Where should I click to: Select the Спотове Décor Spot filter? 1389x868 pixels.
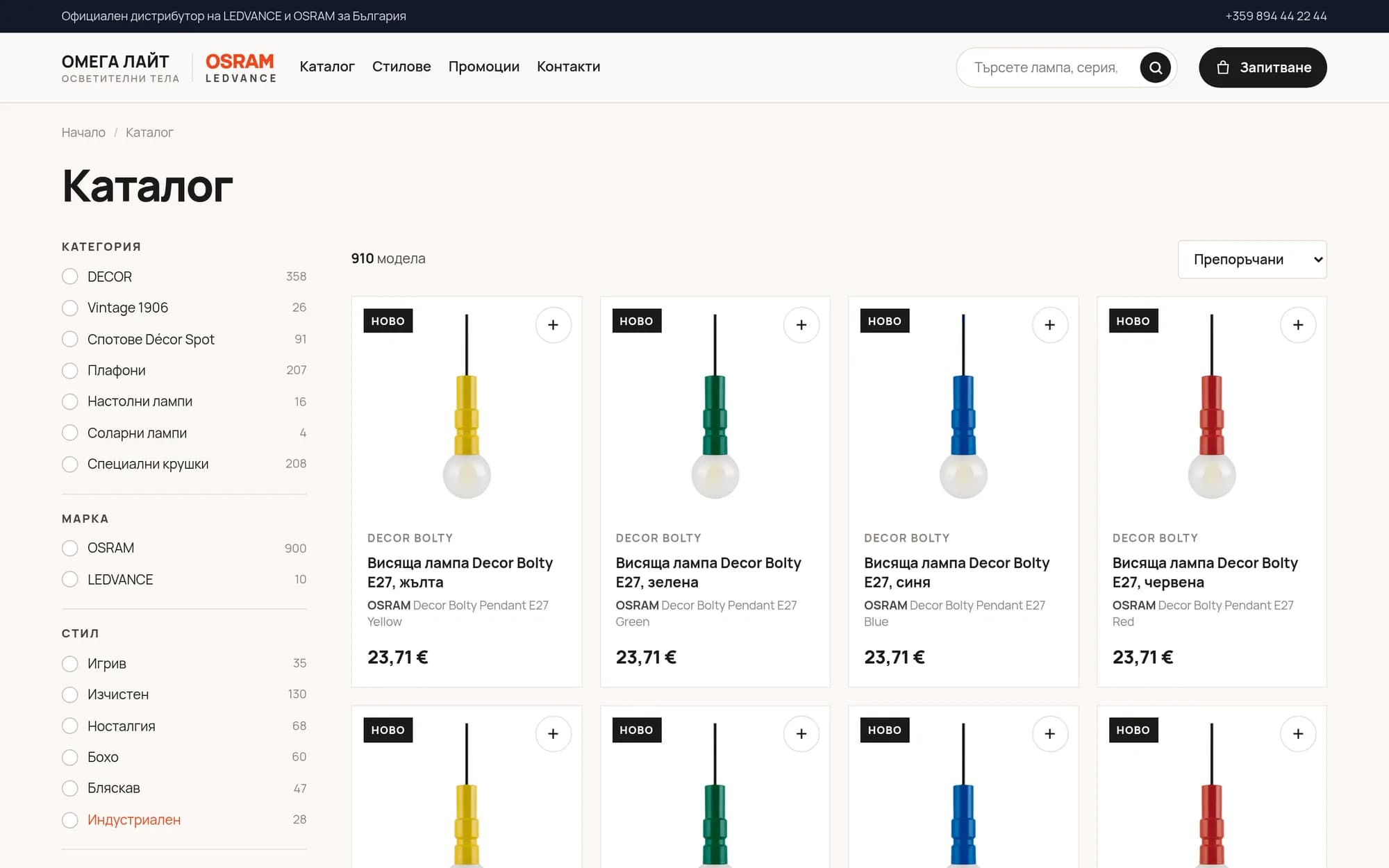click(x=183, y=339)
